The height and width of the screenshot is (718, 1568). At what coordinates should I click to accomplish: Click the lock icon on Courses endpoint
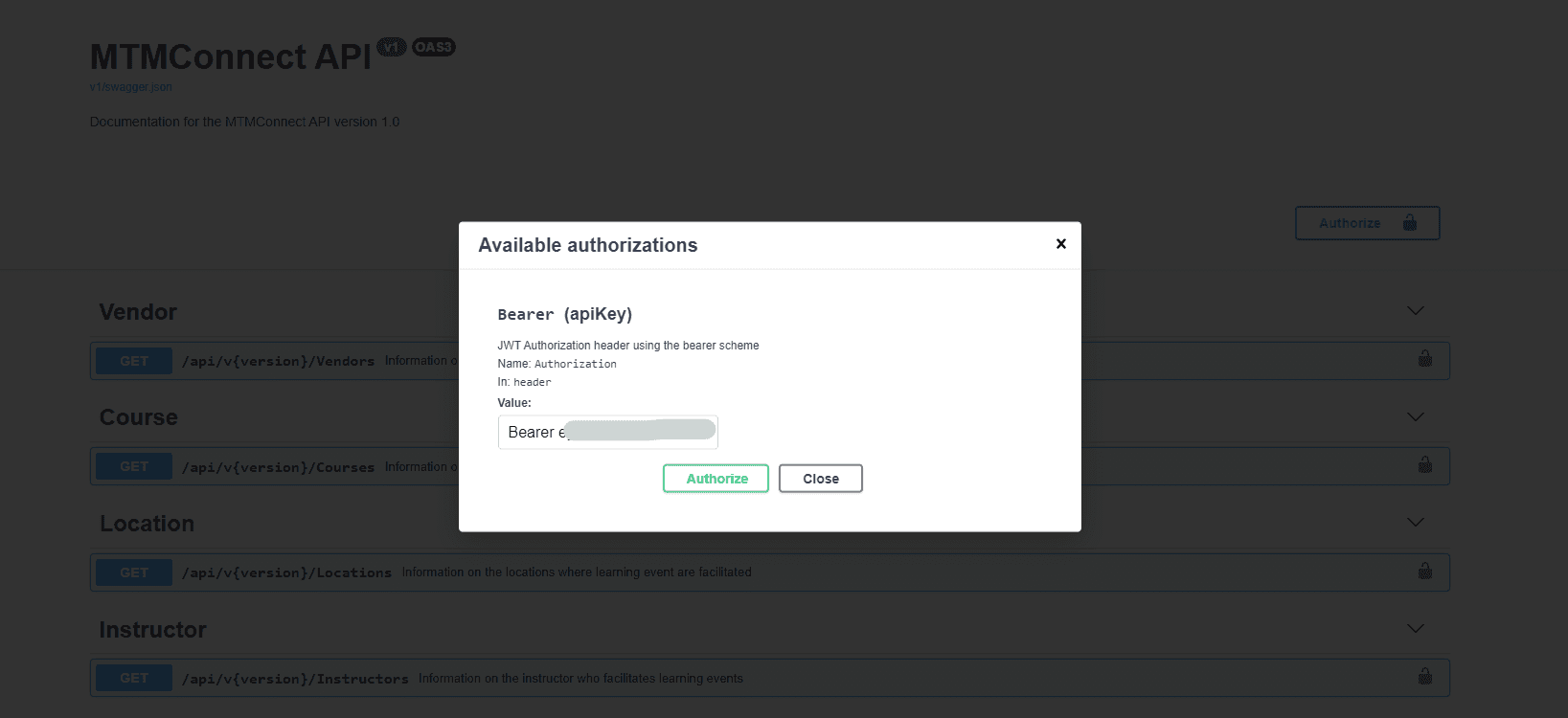coord(1425,465)
